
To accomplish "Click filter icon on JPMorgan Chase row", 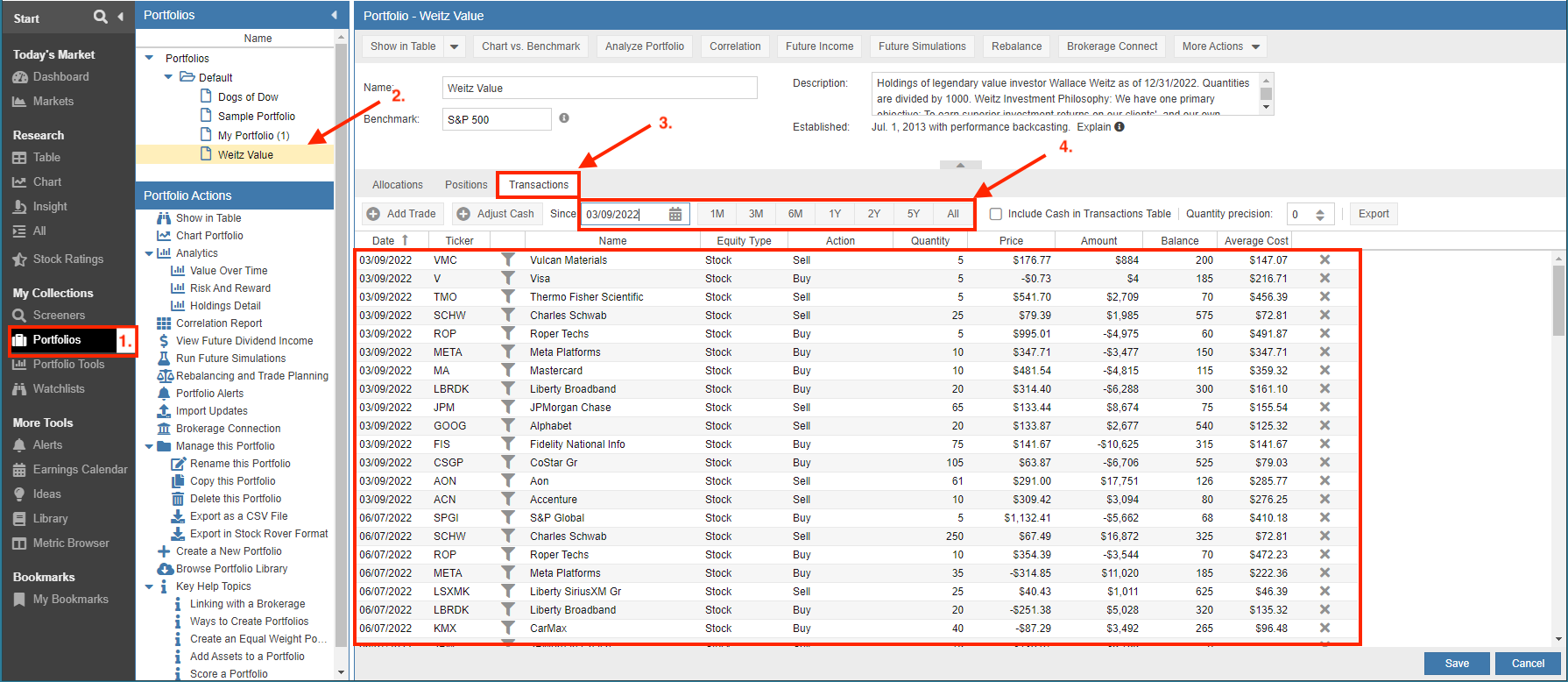I will 508,407.
